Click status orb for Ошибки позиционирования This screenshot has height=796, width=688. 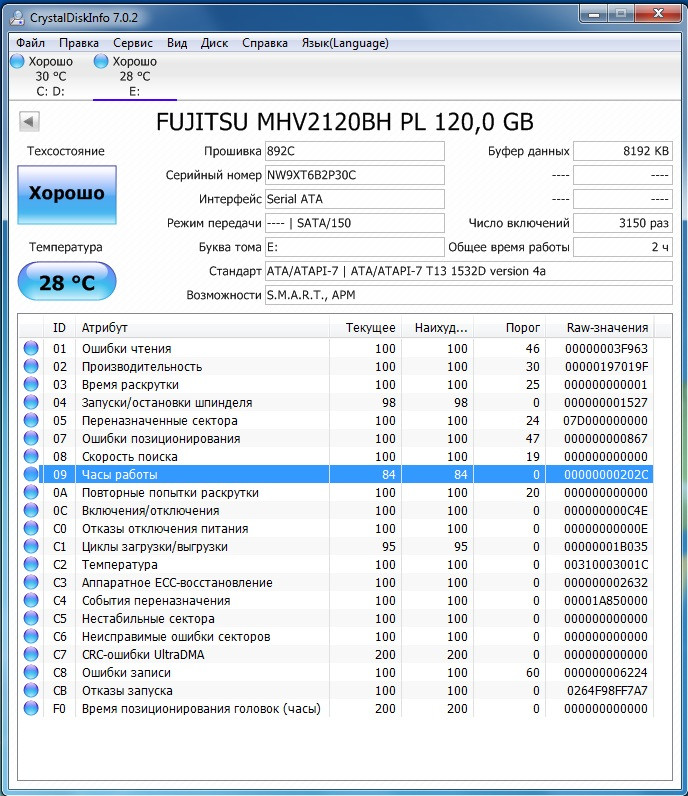31,438
